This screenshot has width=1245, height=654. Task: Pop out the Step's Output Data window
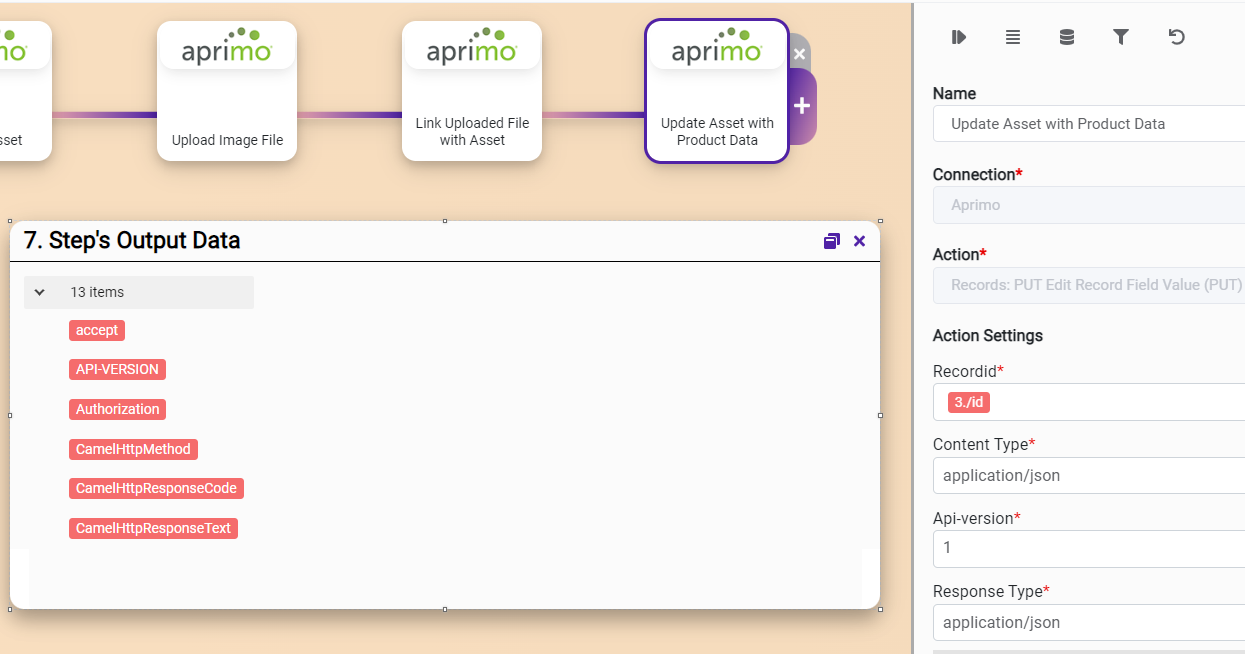tap(831, 241)
